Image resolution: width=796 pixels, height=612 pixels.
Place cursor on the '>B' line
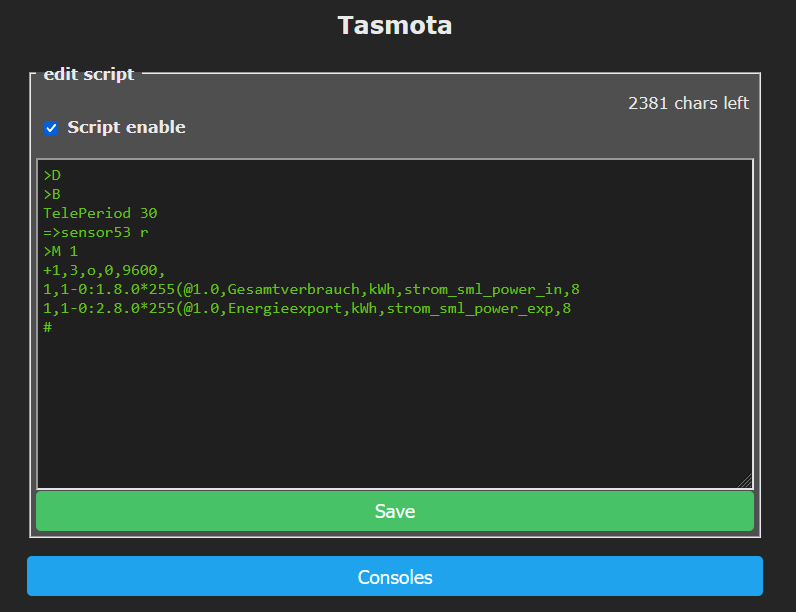tap(52, 194)
